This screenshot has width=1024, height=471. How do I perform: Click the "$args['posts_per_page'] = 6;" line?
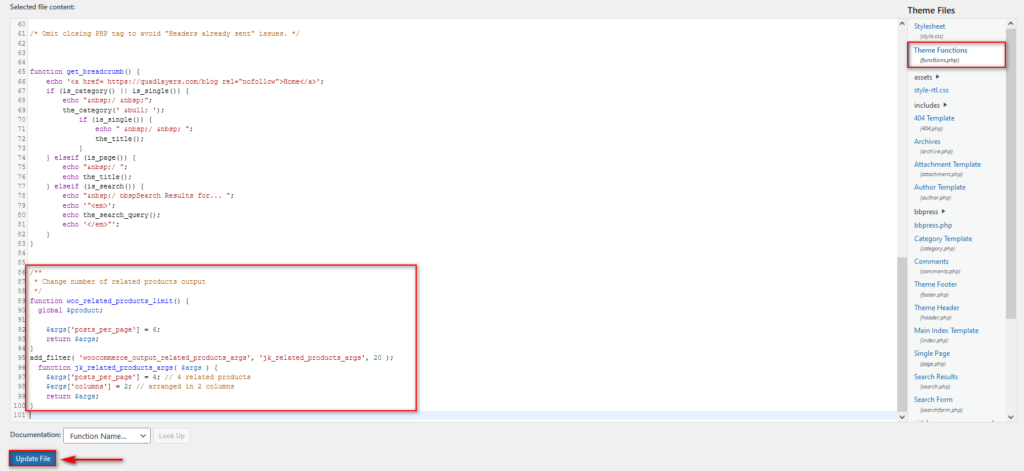click(103, 330)
